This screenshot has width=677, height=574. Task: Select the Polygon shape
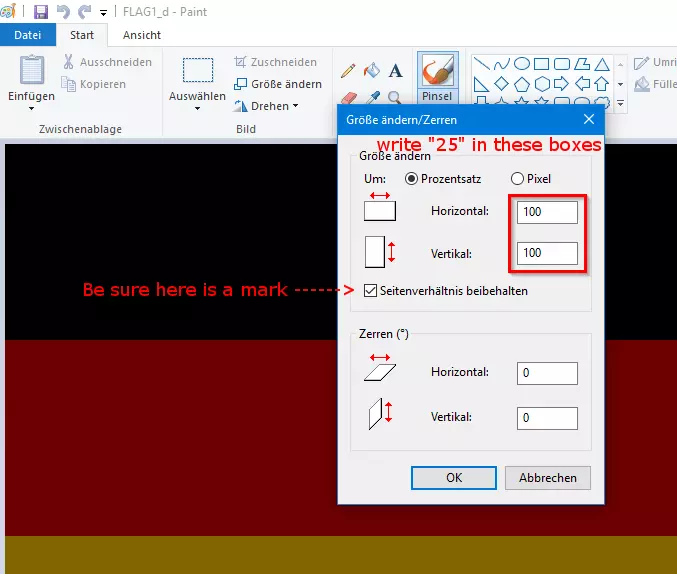click(x=582, y=64)
